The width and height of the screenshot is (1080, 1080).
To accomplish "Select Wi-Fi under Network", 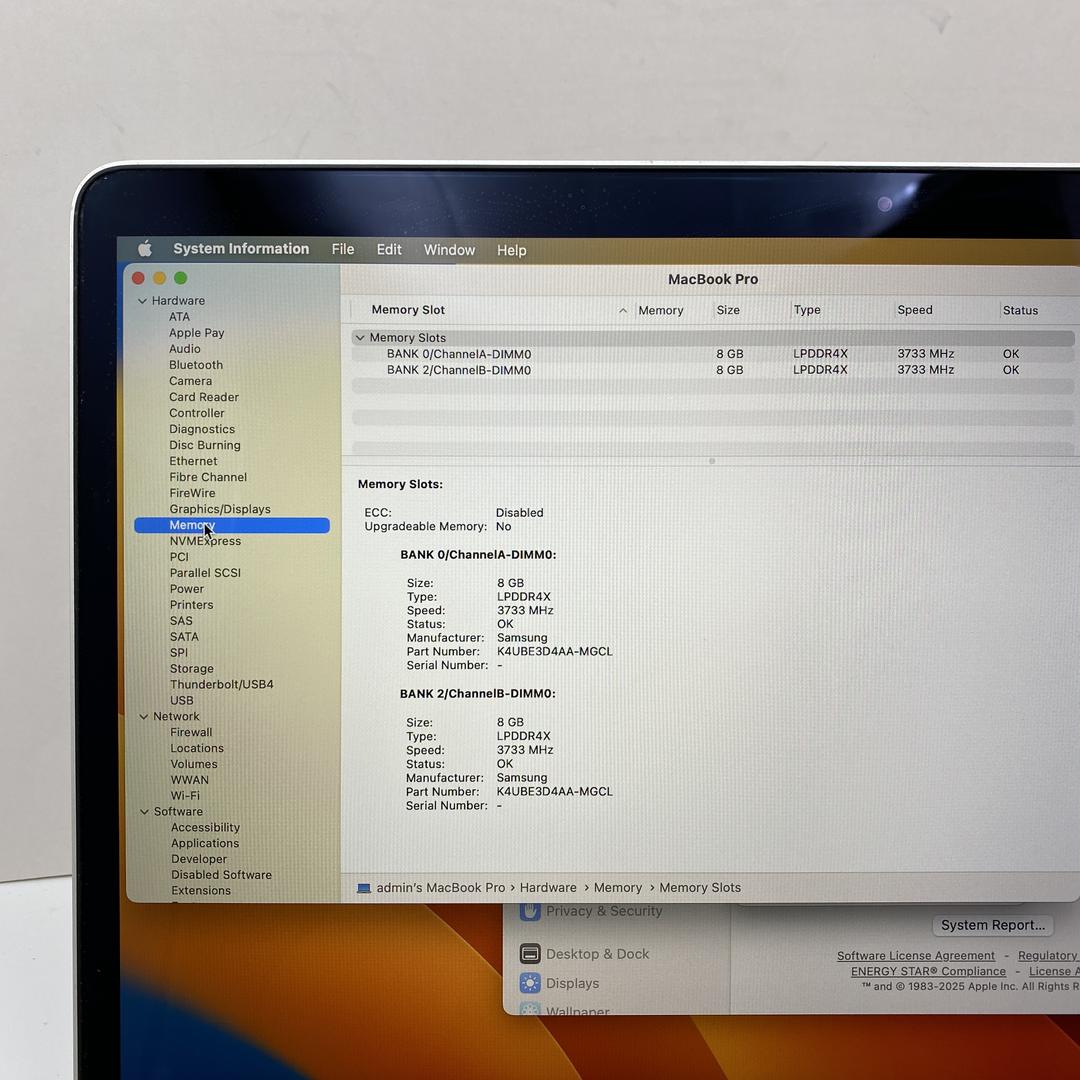I will 185,796.
